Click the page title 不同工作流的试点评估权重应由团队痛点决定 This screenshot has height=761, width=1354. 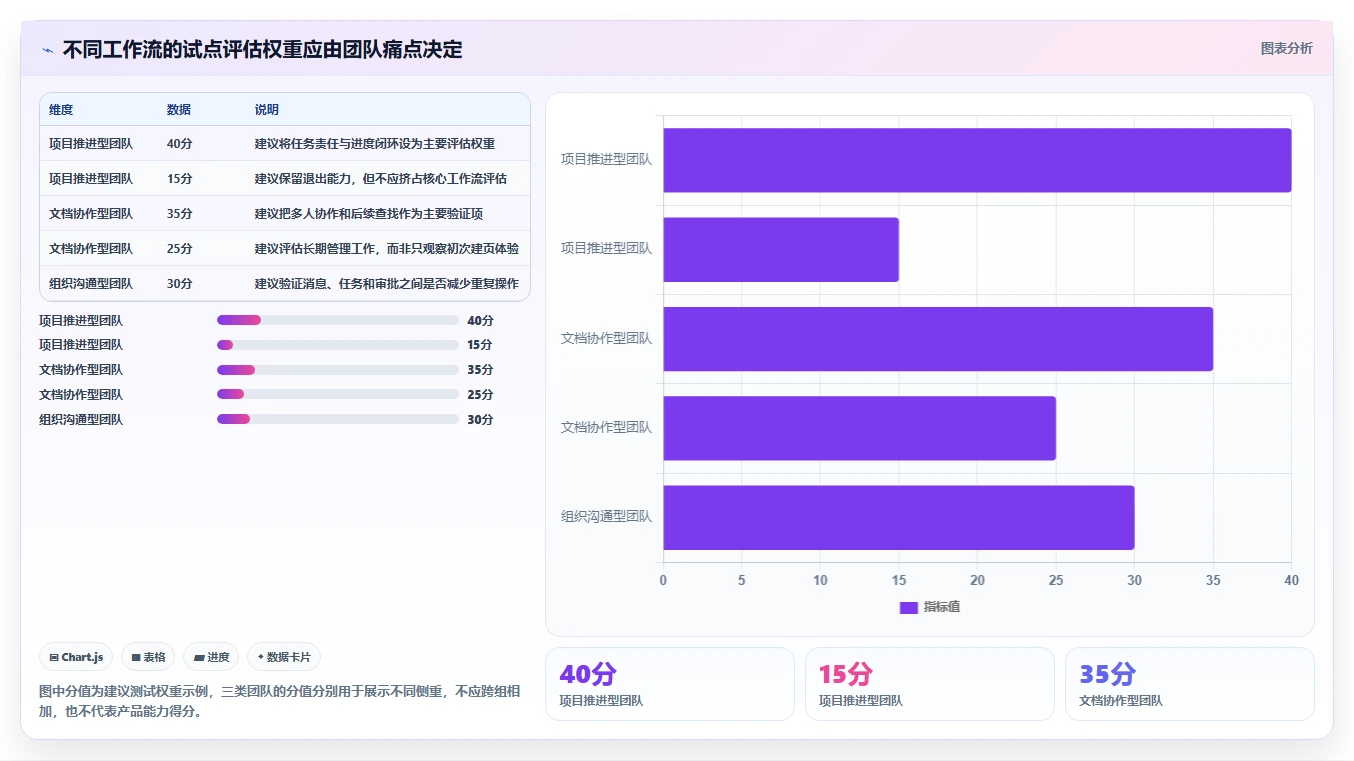[x=263, y=49]
